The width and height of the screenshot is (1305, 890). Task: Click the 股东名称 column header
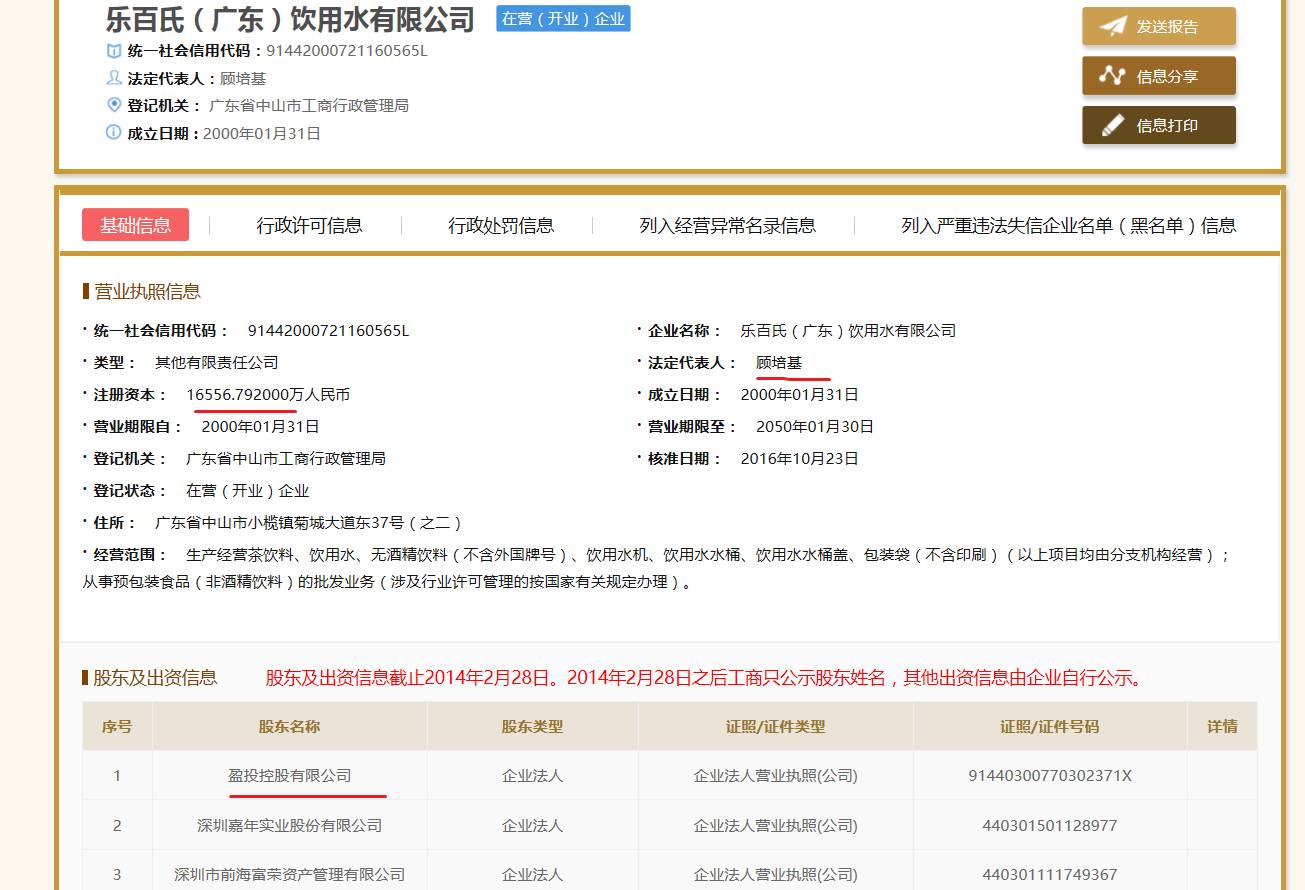[290, 727]
